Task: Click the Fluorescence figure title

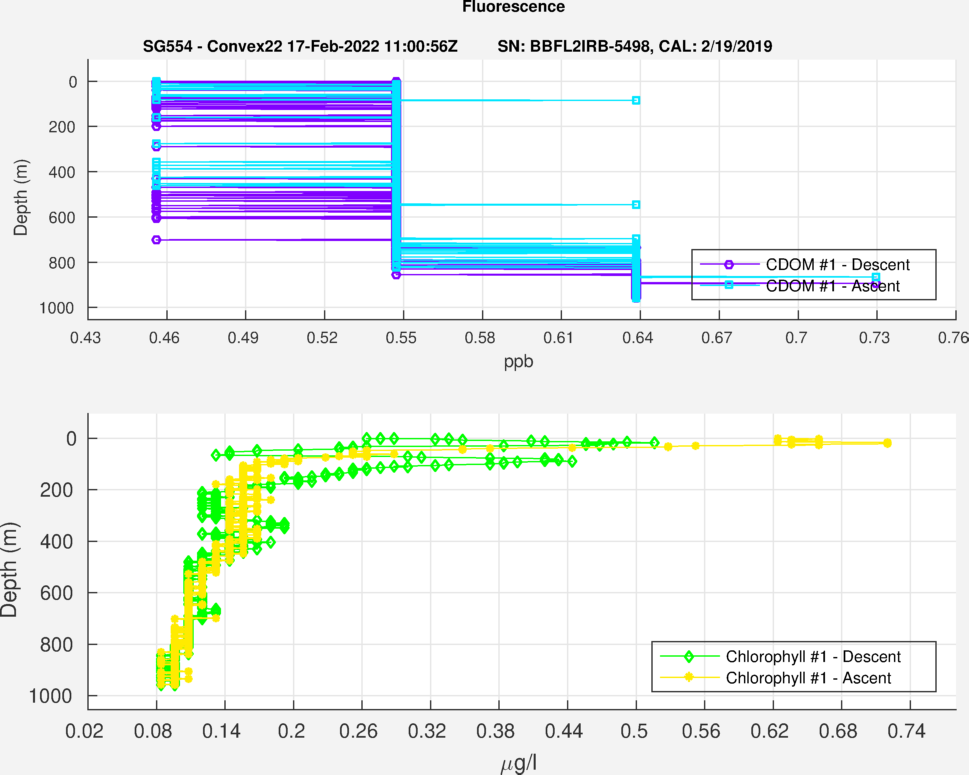Action: pos(513,7)
